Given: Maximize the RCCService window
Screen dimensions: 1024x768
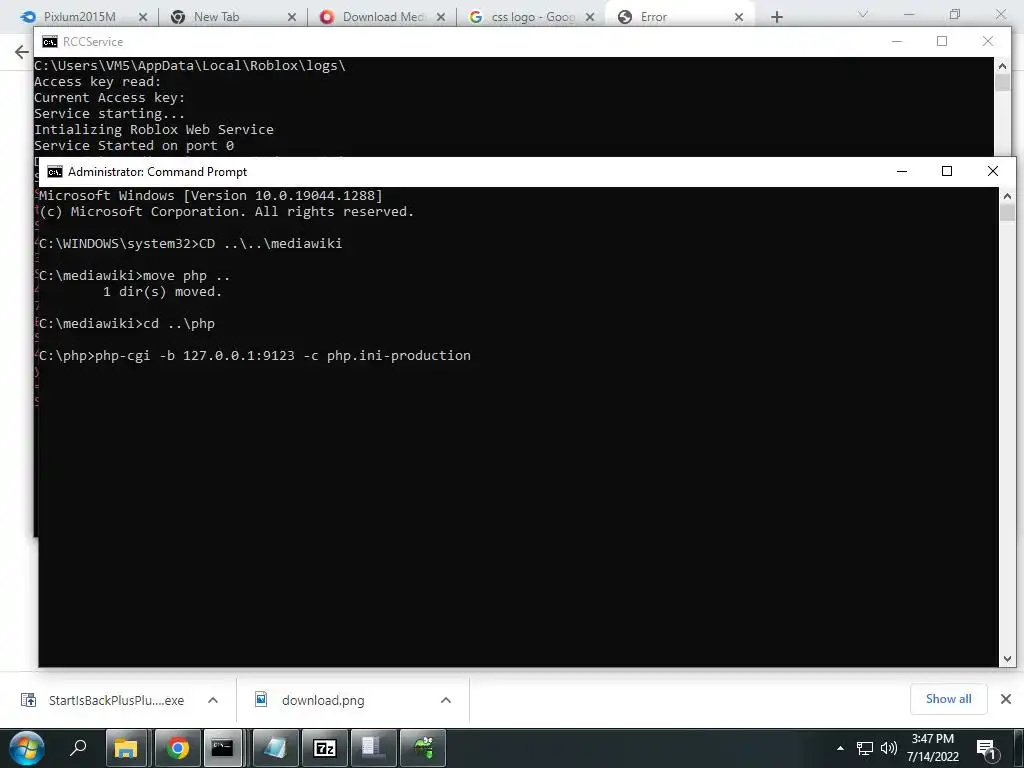Looking at the screenshot, I should [942, 41].
